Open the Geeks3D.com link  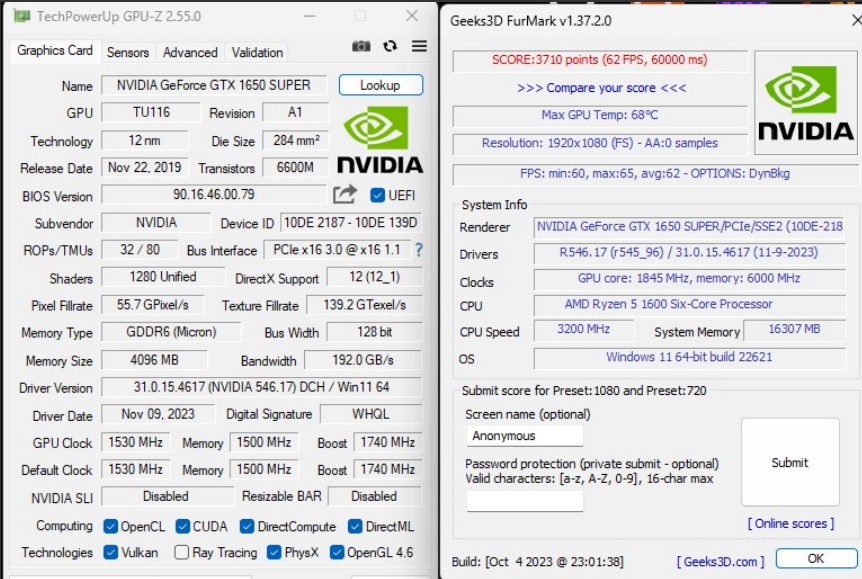[720, 561]
